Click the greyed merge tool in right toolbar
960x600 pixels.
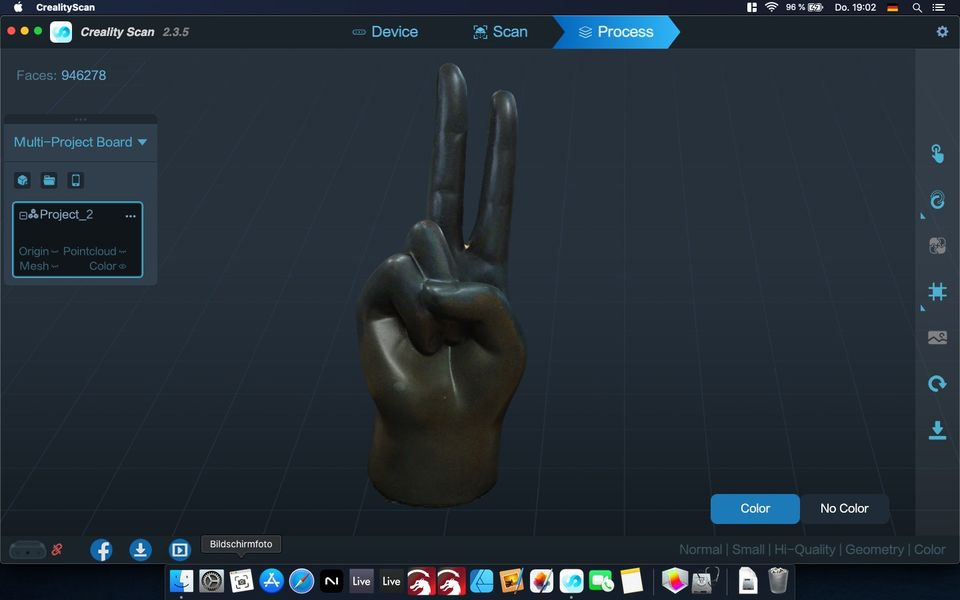937,246
